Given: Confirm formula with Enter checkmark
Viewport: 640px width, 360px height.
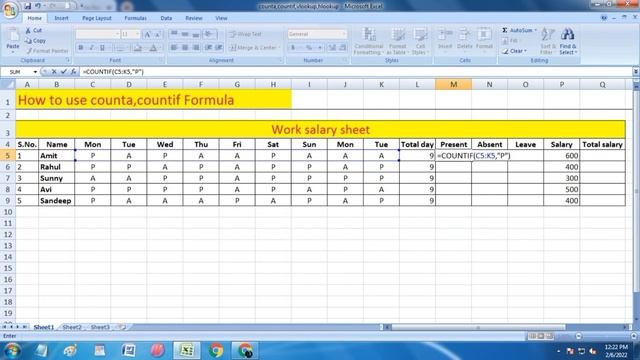Looking at the screenshot, I should pos(64,72).
